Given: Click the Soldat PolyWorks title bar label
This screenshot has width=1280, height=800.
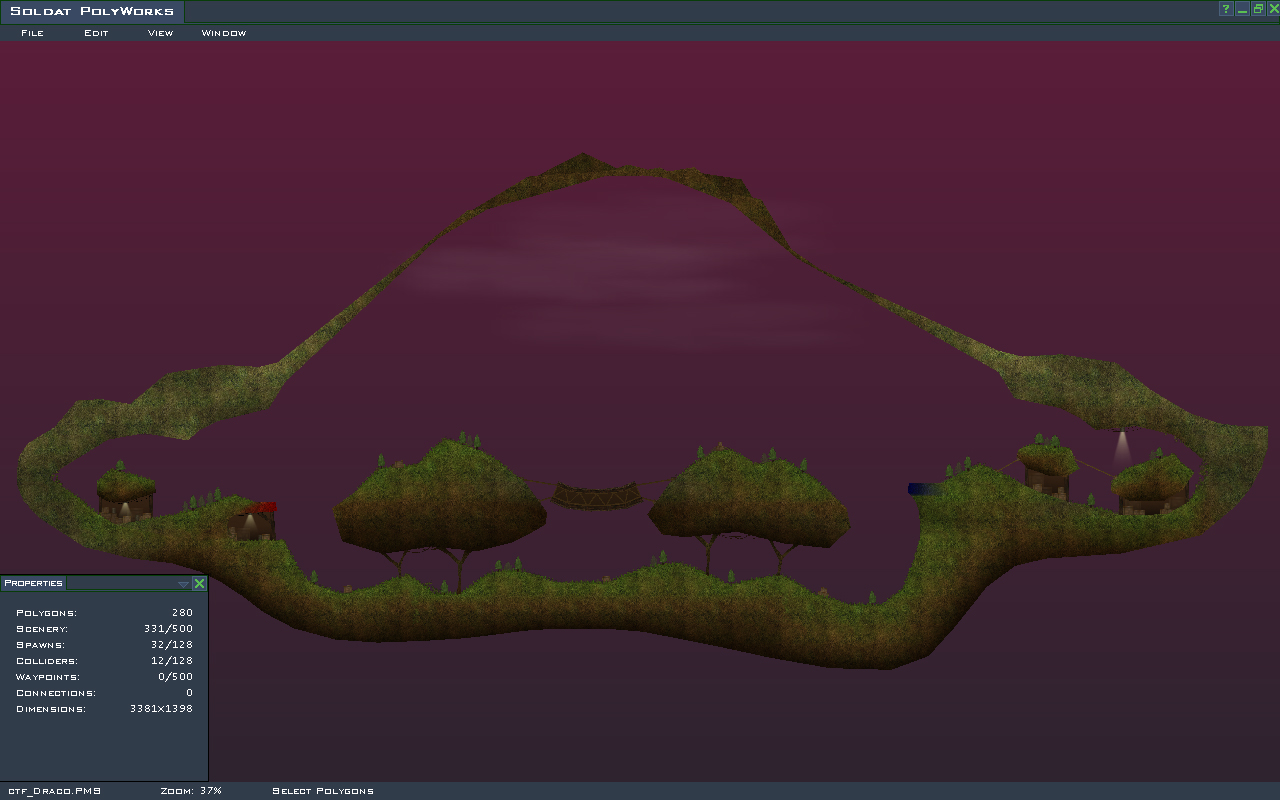Looking at the screenshot, I should pos(92,12).
